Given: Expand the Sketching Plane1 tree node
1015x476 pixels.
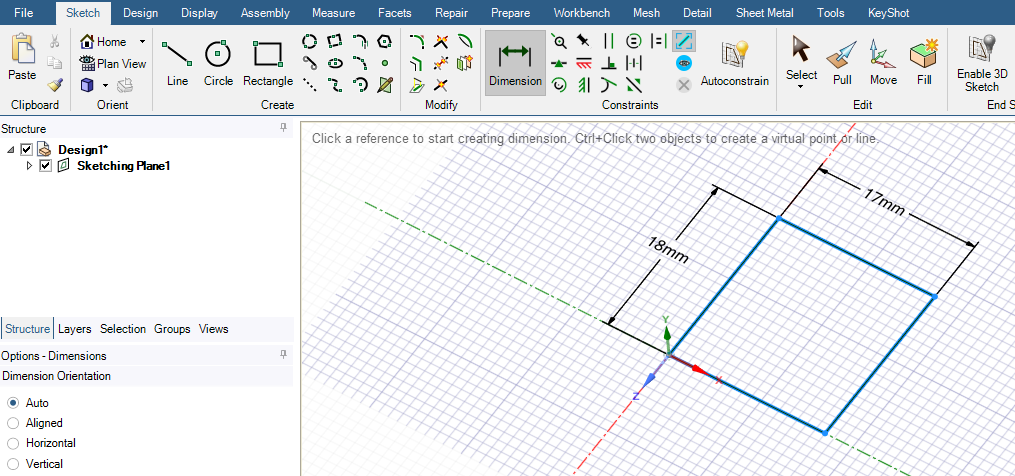Looking at the screenshot, I should click(30, 166).
